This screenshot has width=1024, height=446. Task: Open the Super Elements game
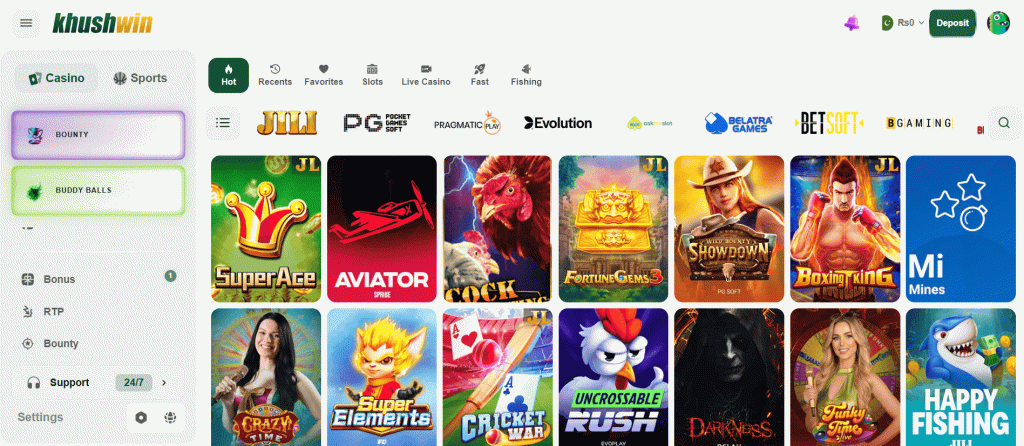381,377
